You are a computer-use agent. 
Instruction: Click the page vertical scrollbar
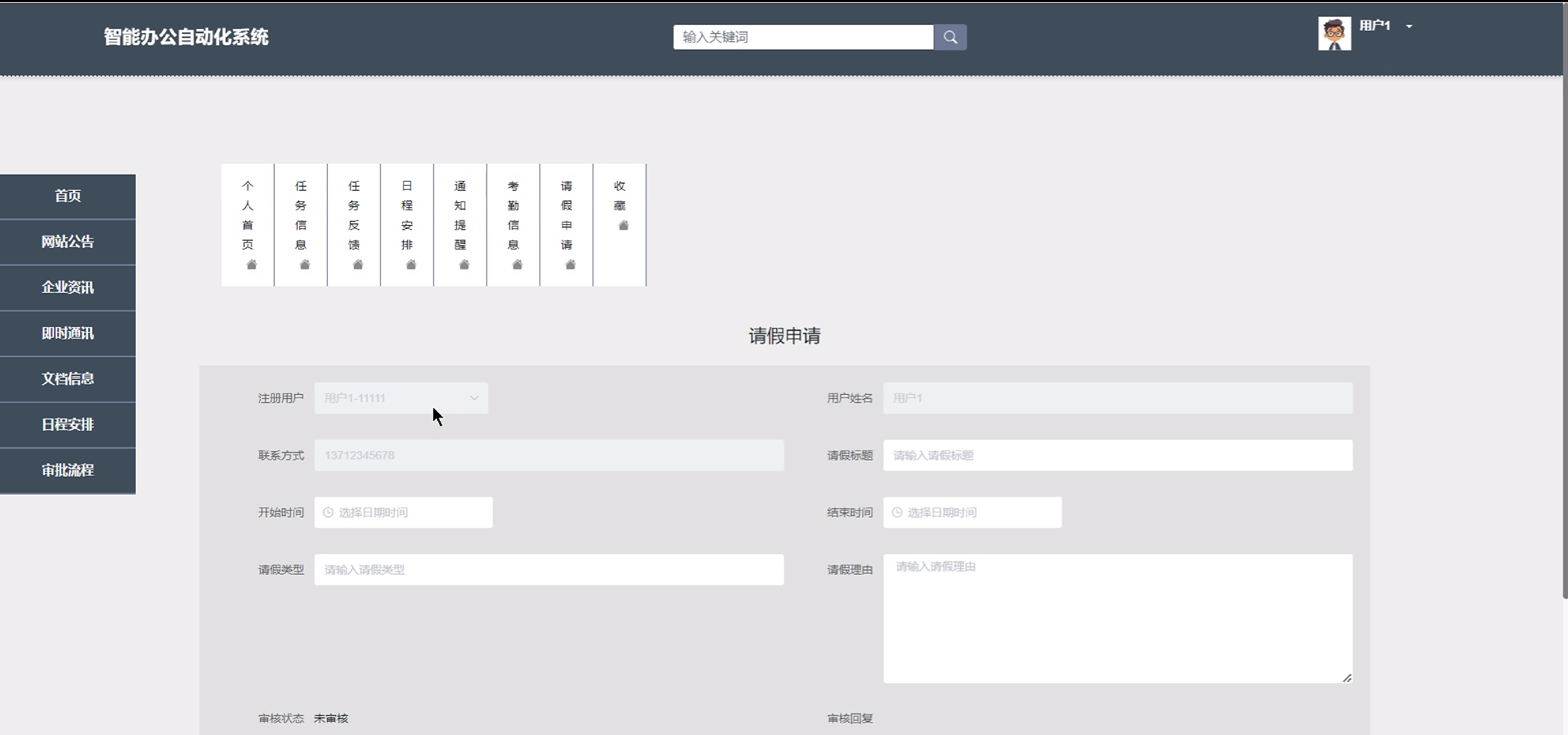click(x=1564, y=304)
